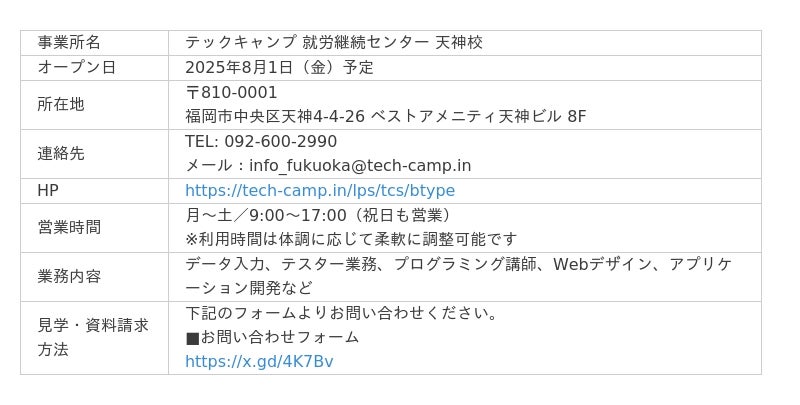Click the 月〜土／9:00〜17:00 hours text
The image size is (800, 405).
click(319, 215)
